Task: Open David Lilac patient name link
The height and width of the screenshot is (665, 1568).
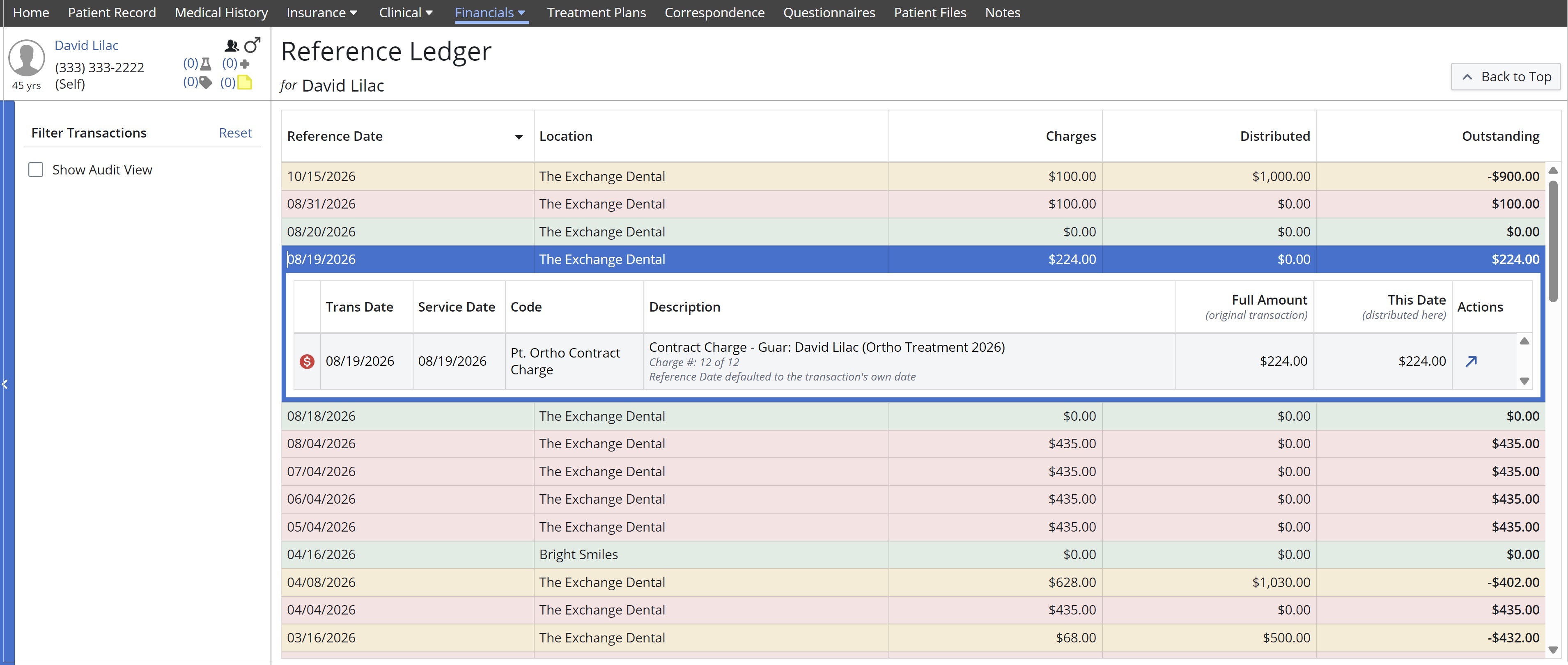Action: [87, 46]
